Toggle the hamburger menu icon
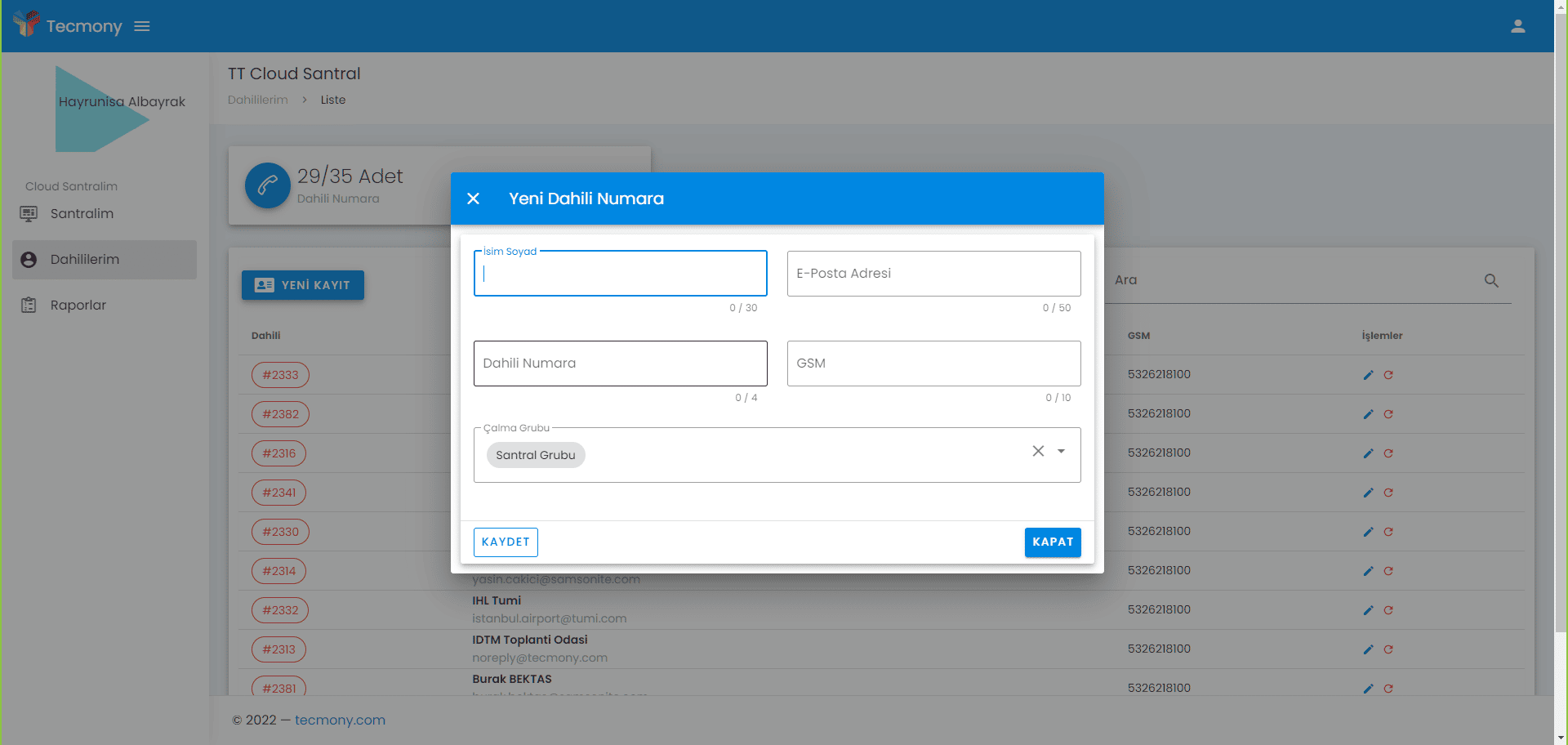Screen dimensions: 1568x745 tap(142, 26)
